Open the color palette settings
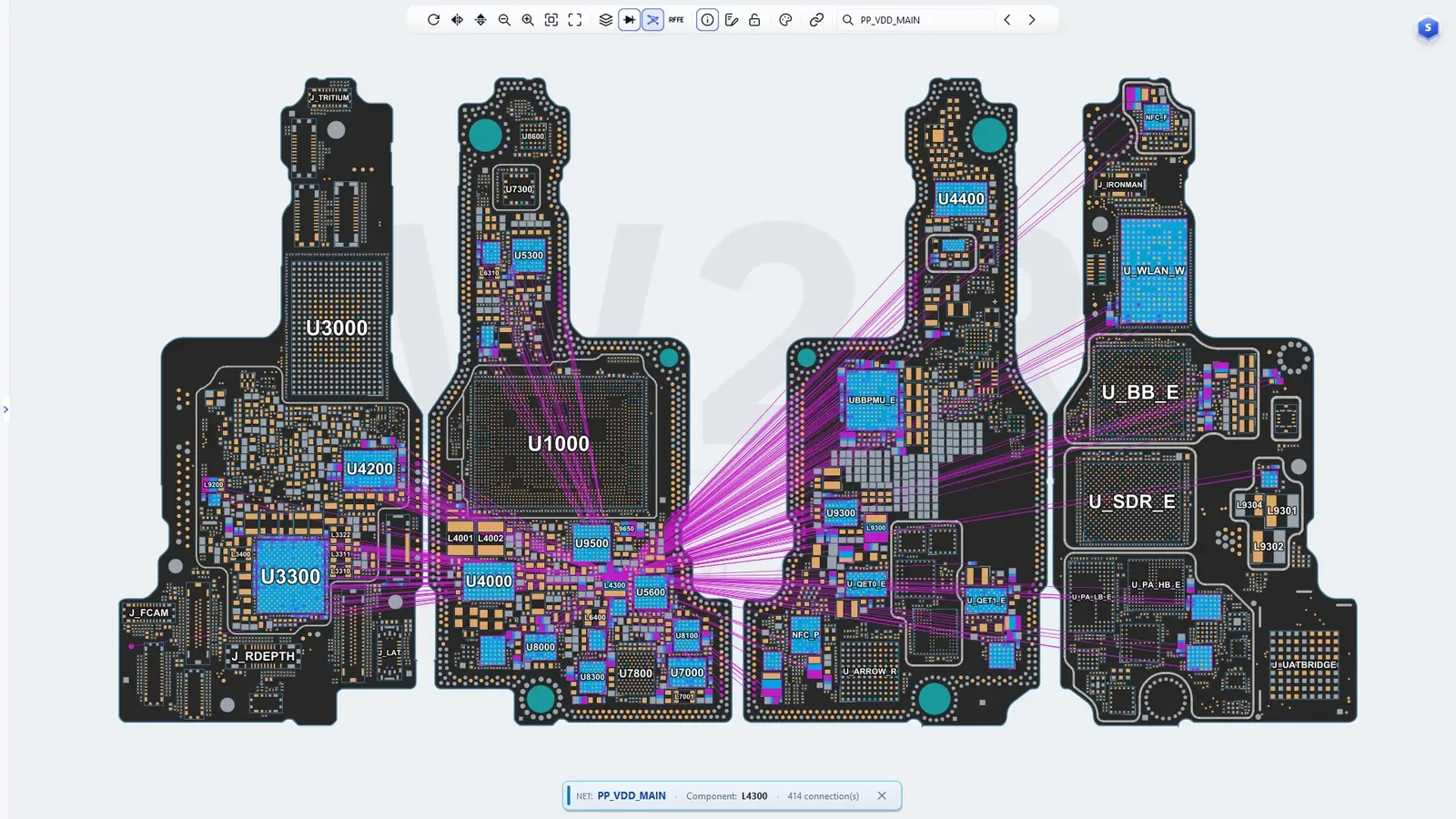 pos(785,19)
